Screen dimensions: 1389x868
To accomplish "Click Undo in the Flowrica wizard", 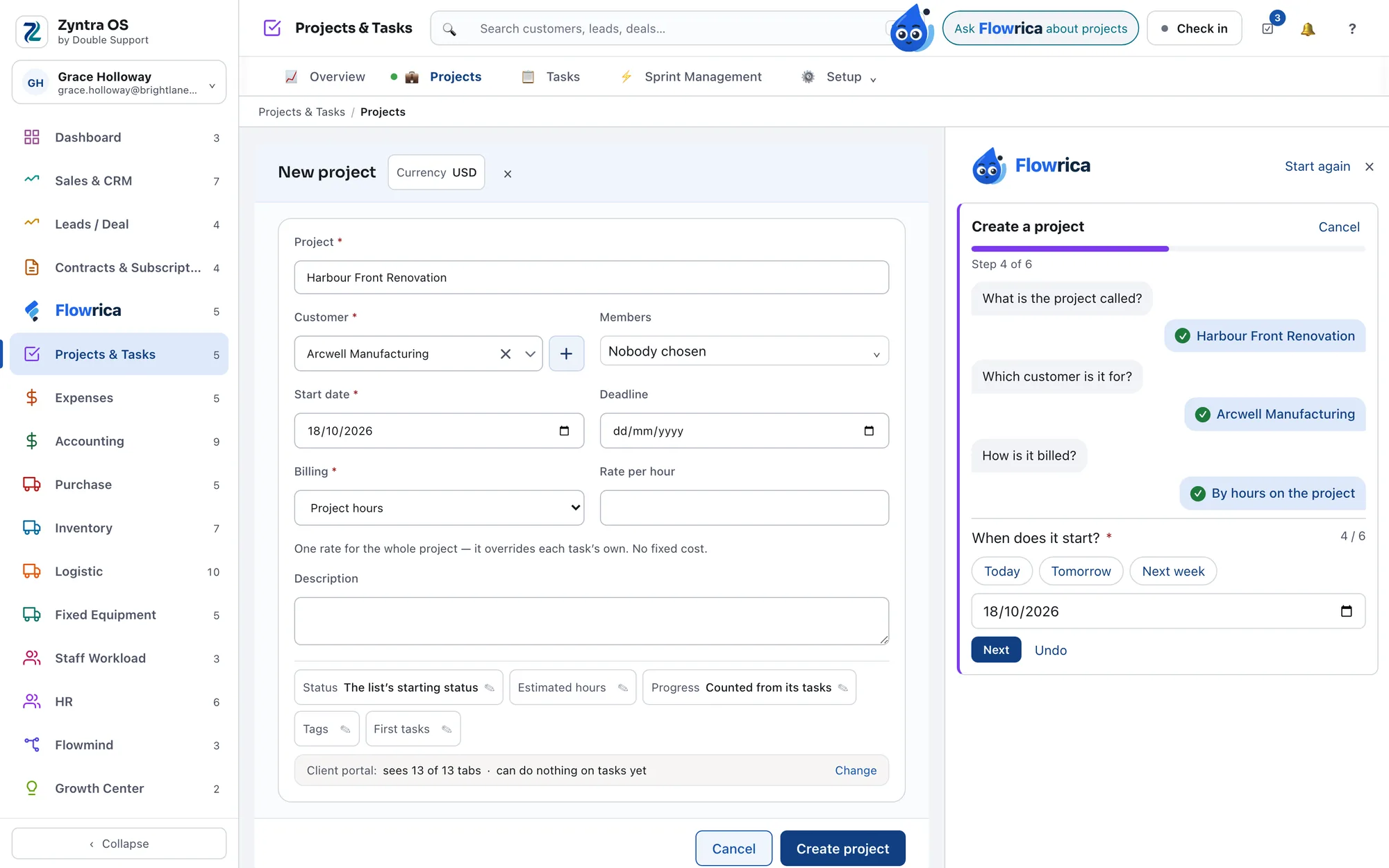I will pyautogui.click(x=1051, y=651).
